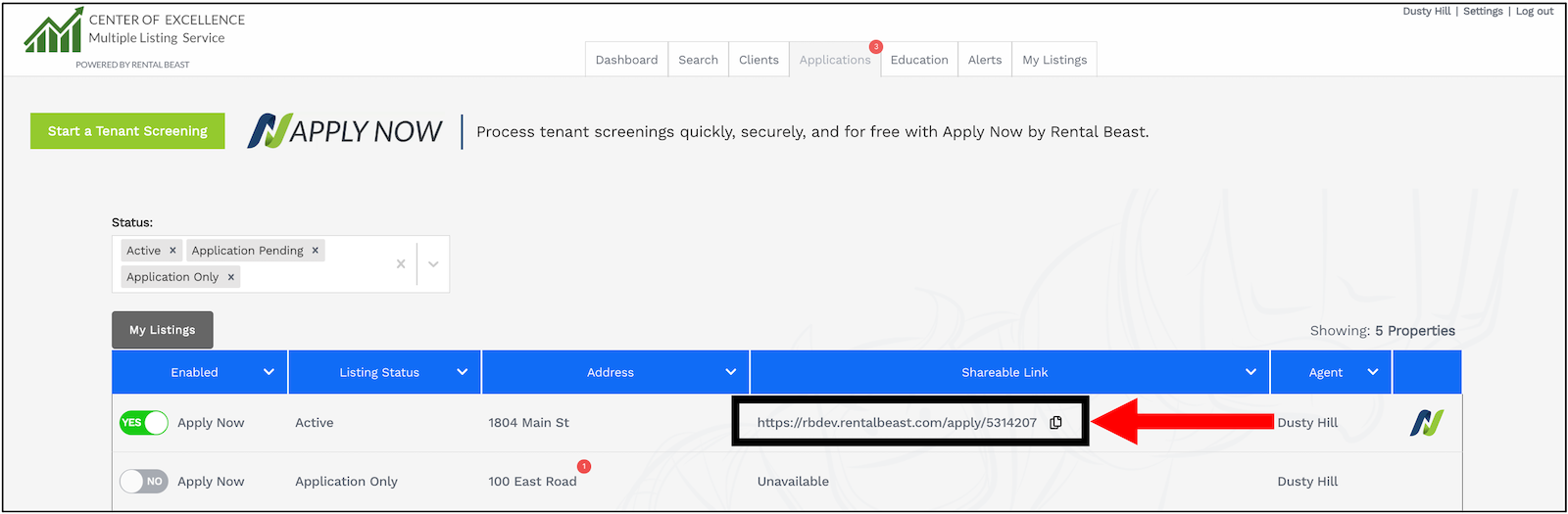
Task: Click the Center of Excellence logo
Action: pos(54,31)
